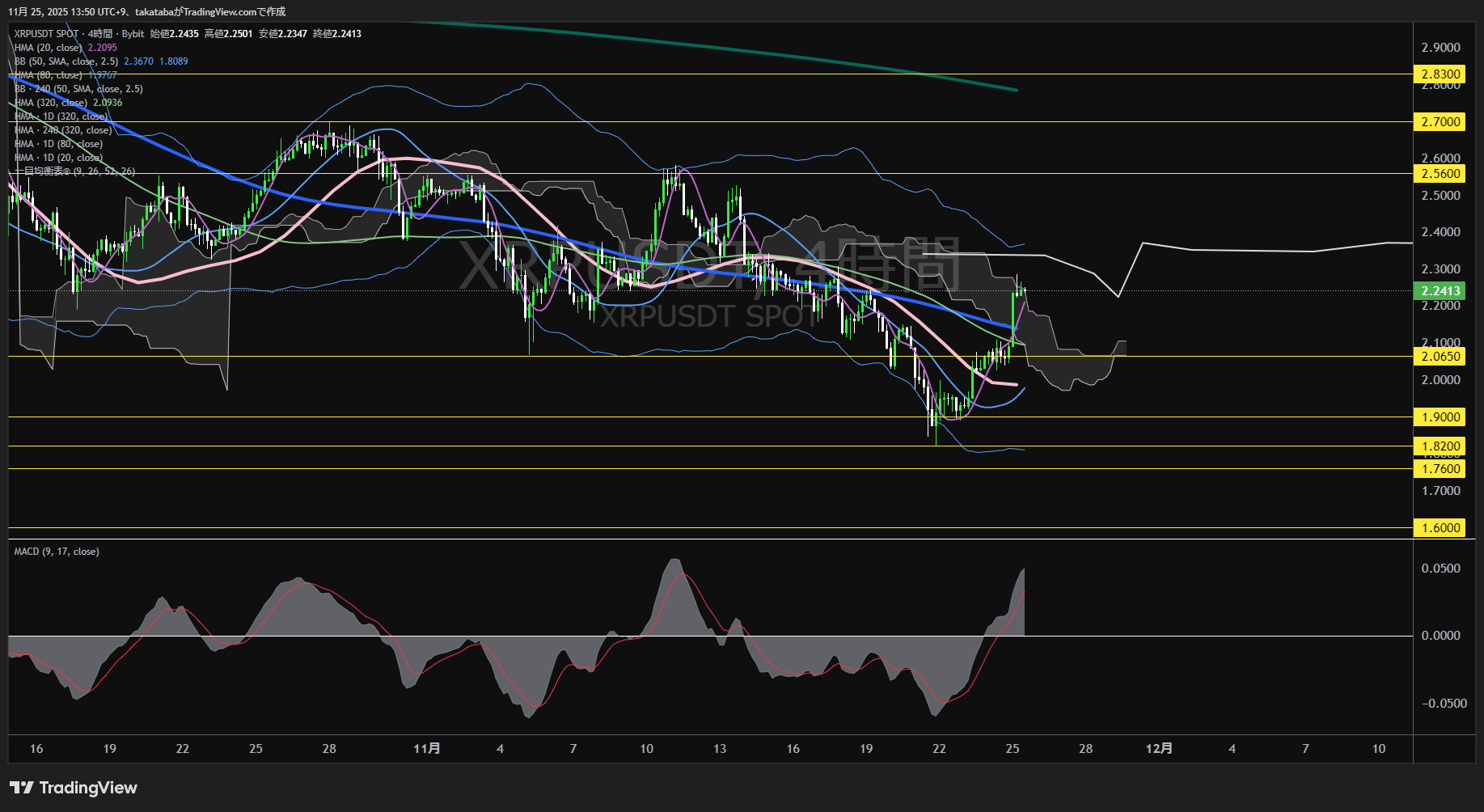
Task: Open the MACD (9, 17, close) legend
Action: (x=57, y=552)
